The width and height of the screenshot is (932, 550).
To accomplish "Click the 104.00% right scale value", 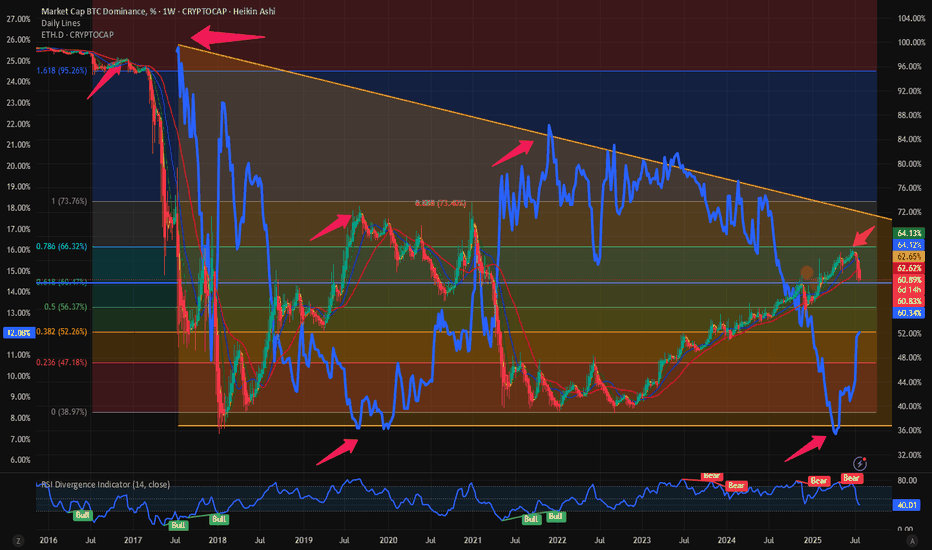I will pyautogui.click(x=911, y=18).
